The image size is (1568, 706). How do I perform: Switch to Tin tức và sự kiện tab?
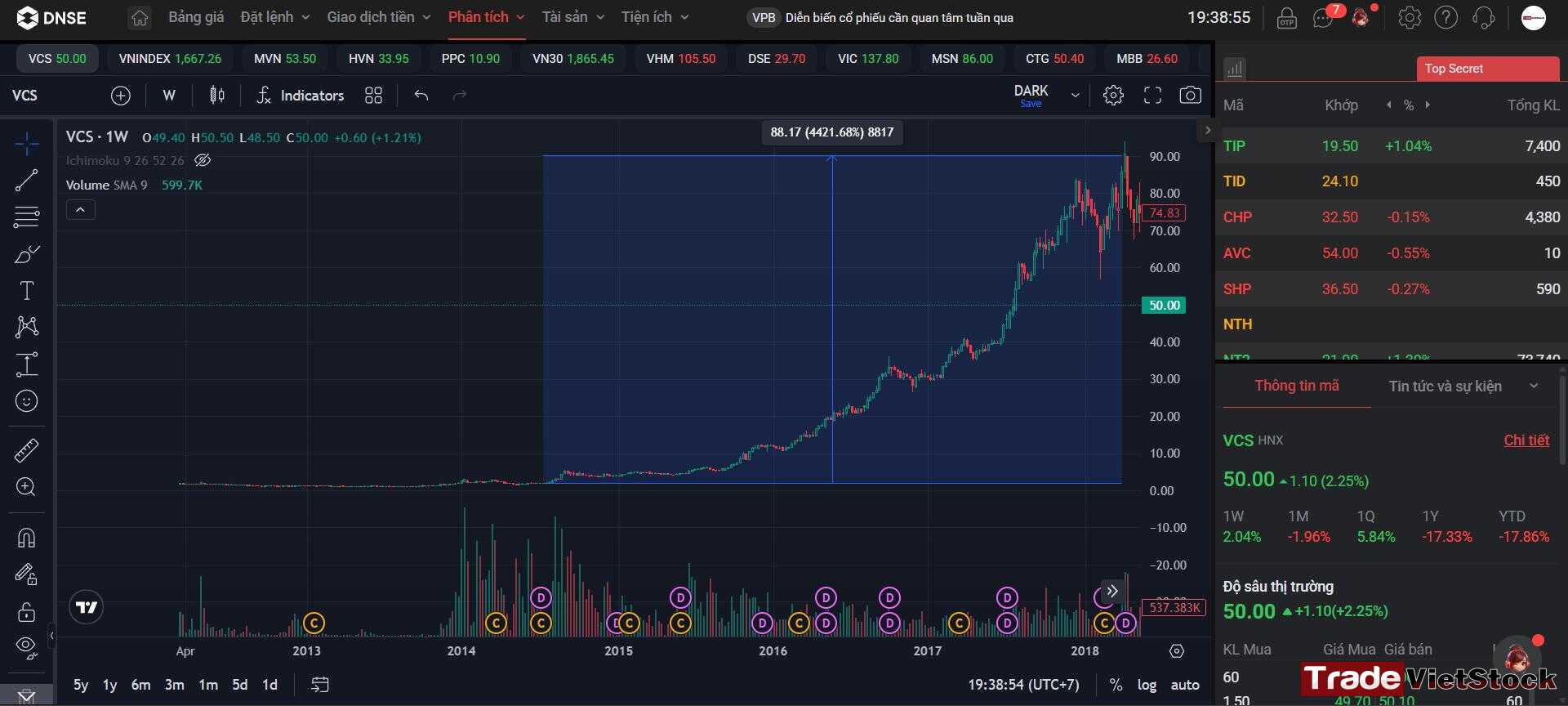pos(1445,386)
